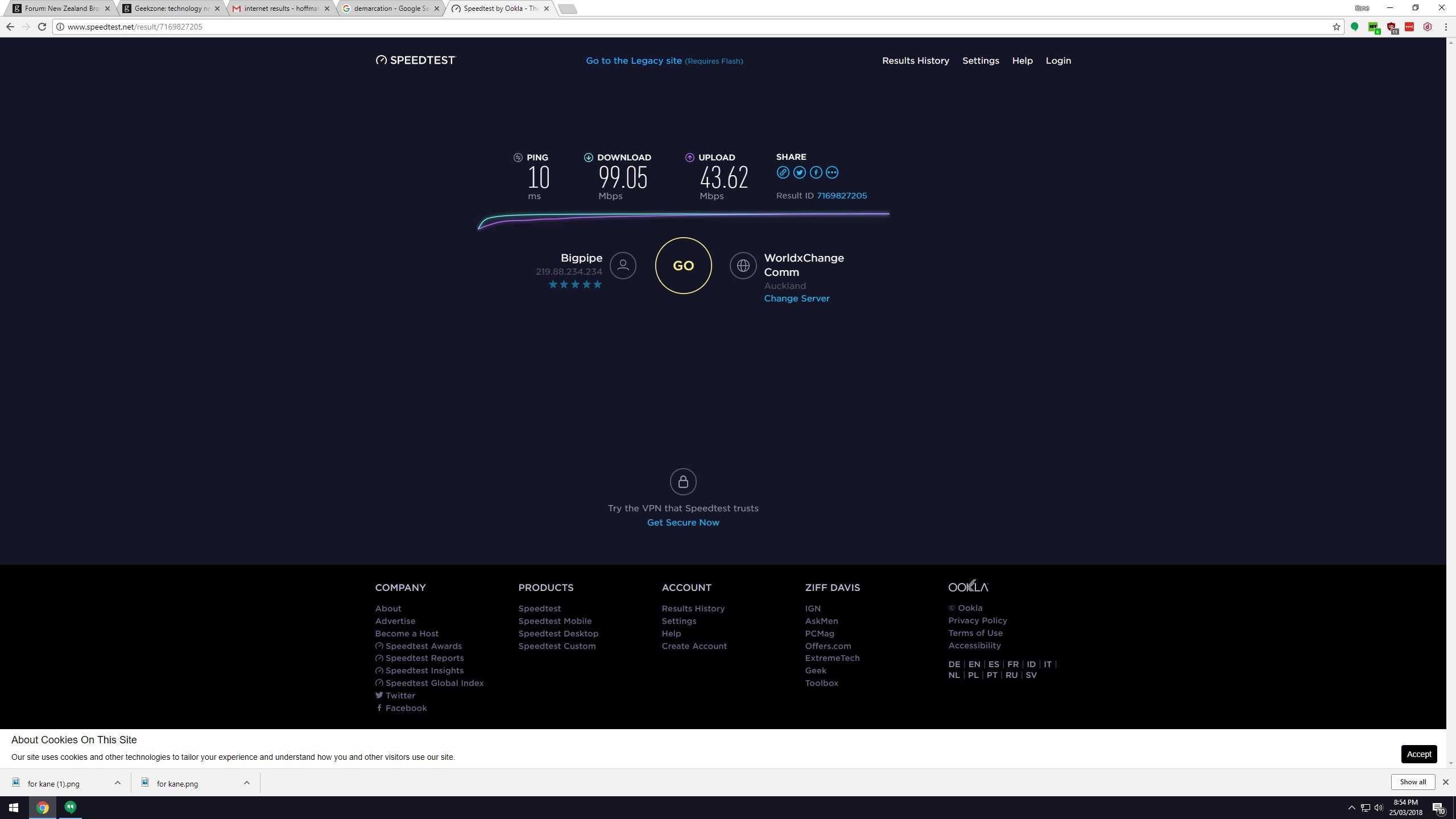Image resolution: width=1456 pixels, height=819 pixels.
Task: Open the PCMag footer link
Action: (820, 634)
